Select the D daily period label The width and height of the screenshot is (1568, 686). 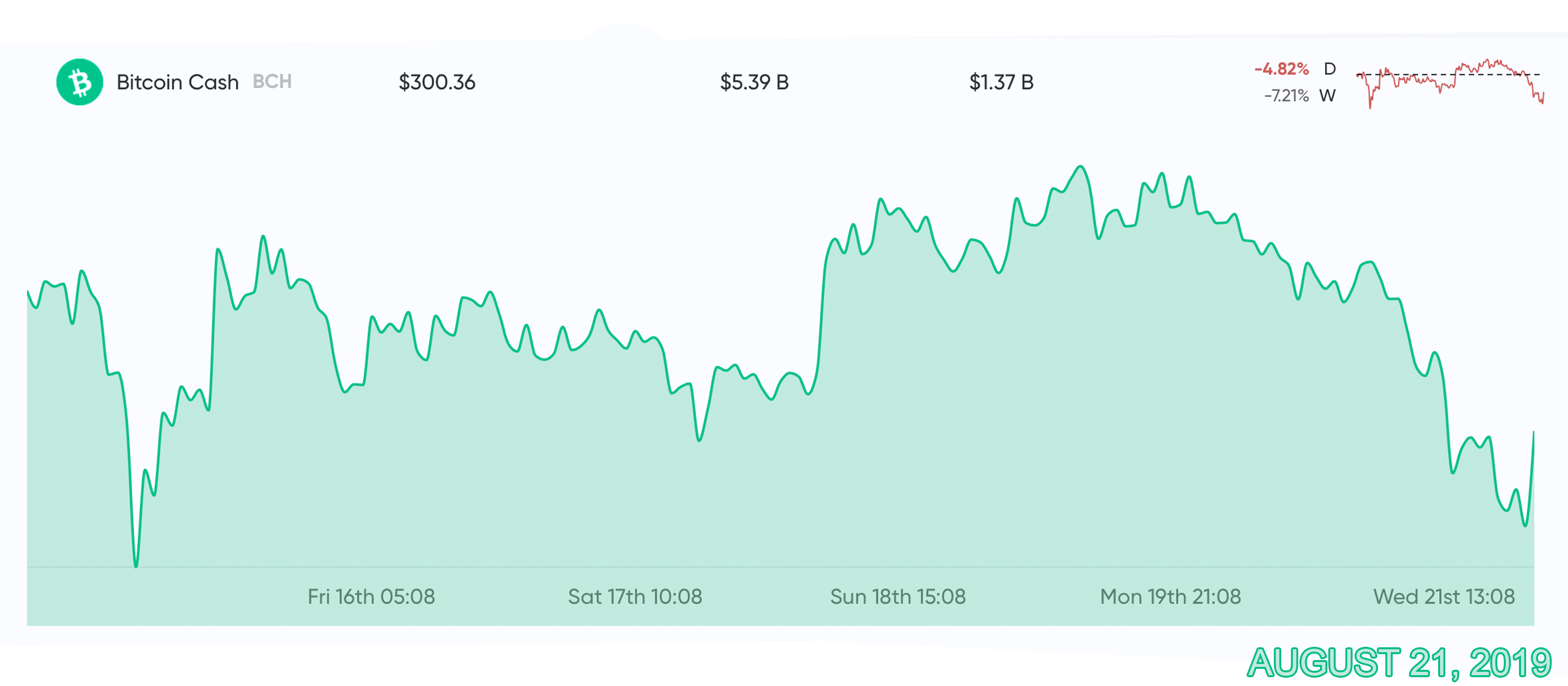click(x=1330, y=69)
